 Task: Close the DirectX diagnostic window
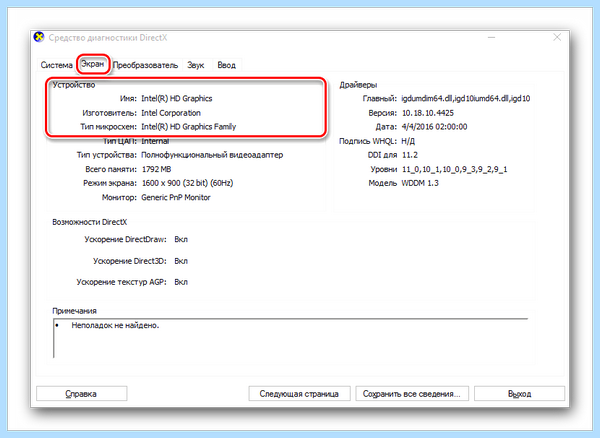pyautogui.click(x=557, y=37)
